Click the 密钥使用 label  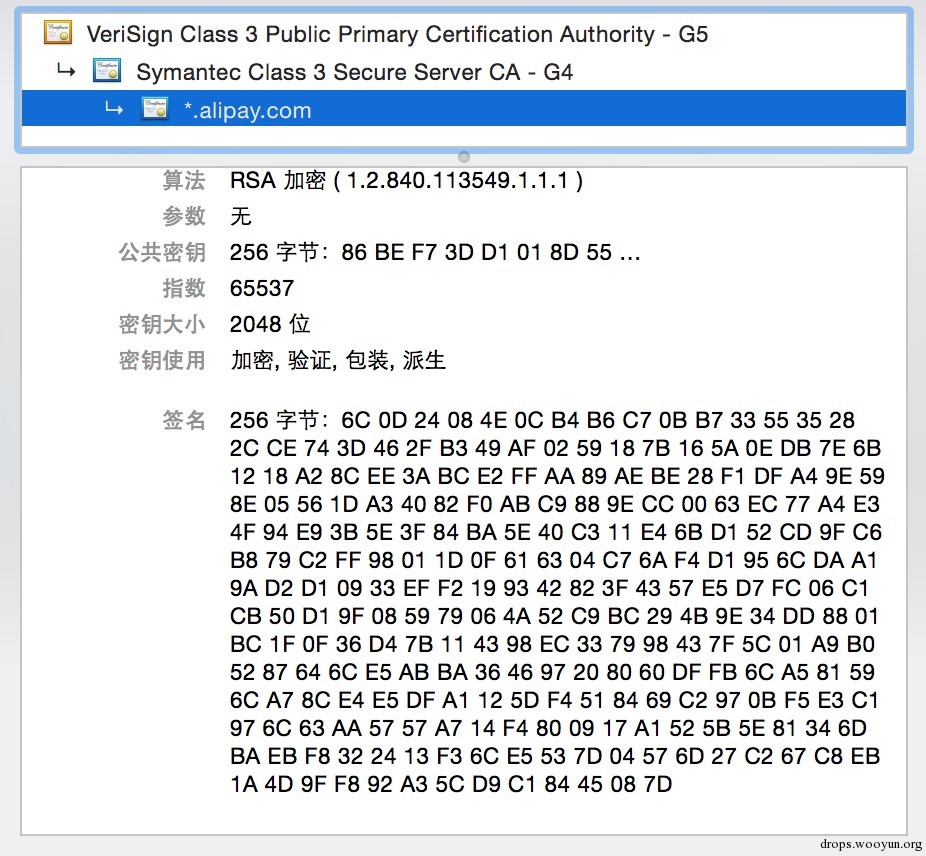[162, 360]
